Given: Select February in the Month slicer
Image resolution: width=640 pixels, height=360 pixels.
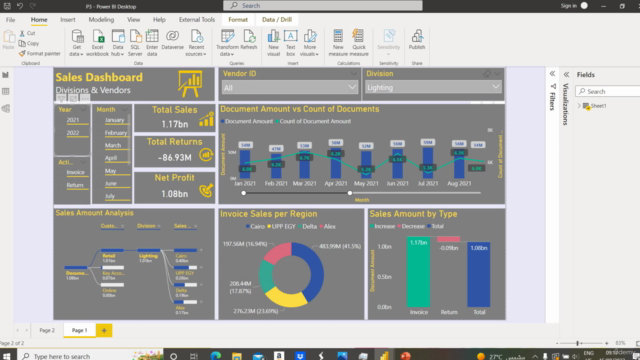Looking at the screenshot, I should pyautogui.click(x=116, y=133).
